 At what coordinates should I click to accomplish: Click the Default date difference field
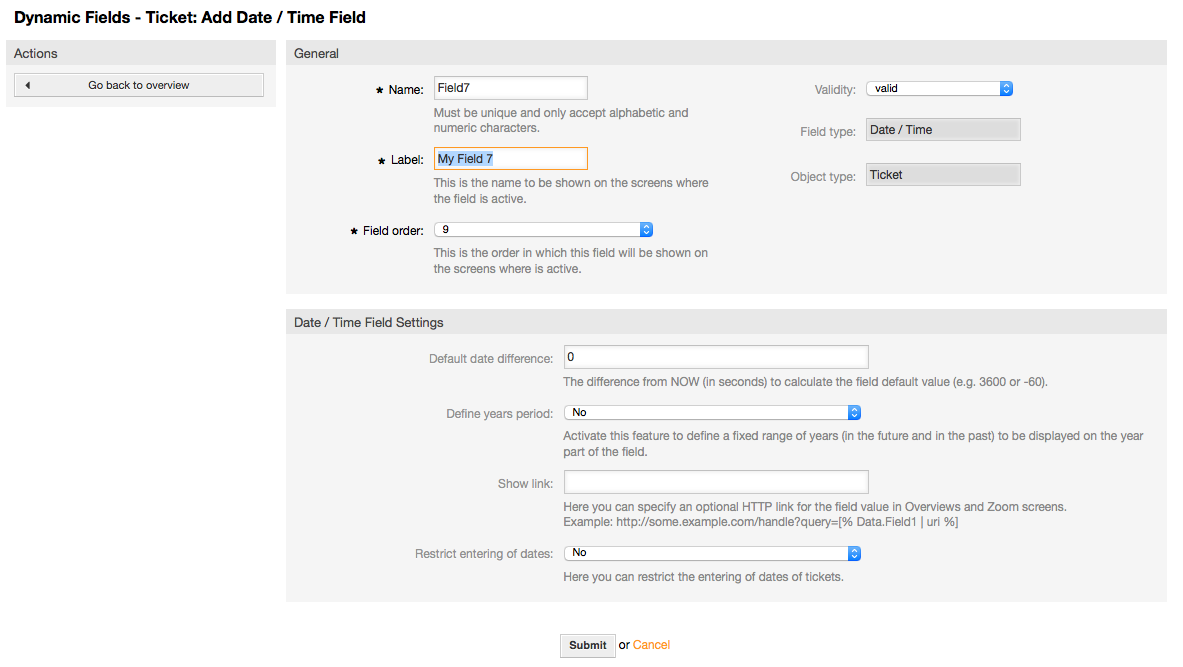[715, 357]
